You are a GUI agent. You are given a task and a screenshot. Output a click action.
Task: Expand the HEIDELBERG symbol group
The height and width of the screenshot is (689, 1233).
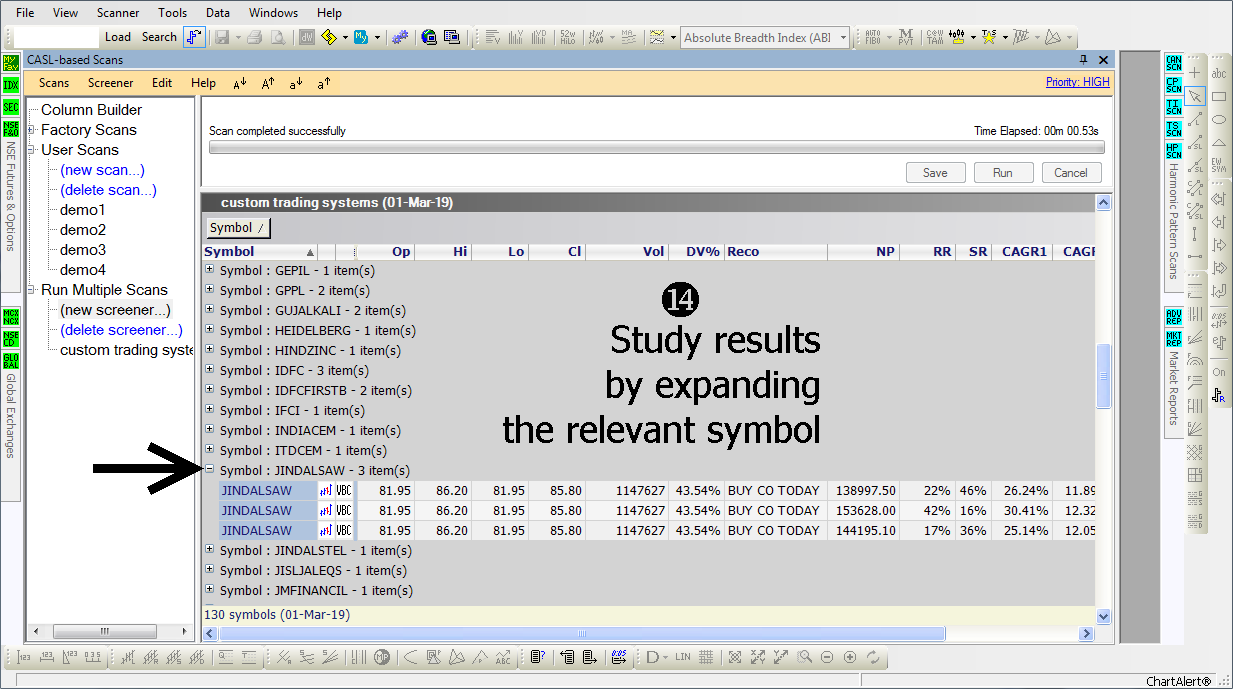click(209, 330)
